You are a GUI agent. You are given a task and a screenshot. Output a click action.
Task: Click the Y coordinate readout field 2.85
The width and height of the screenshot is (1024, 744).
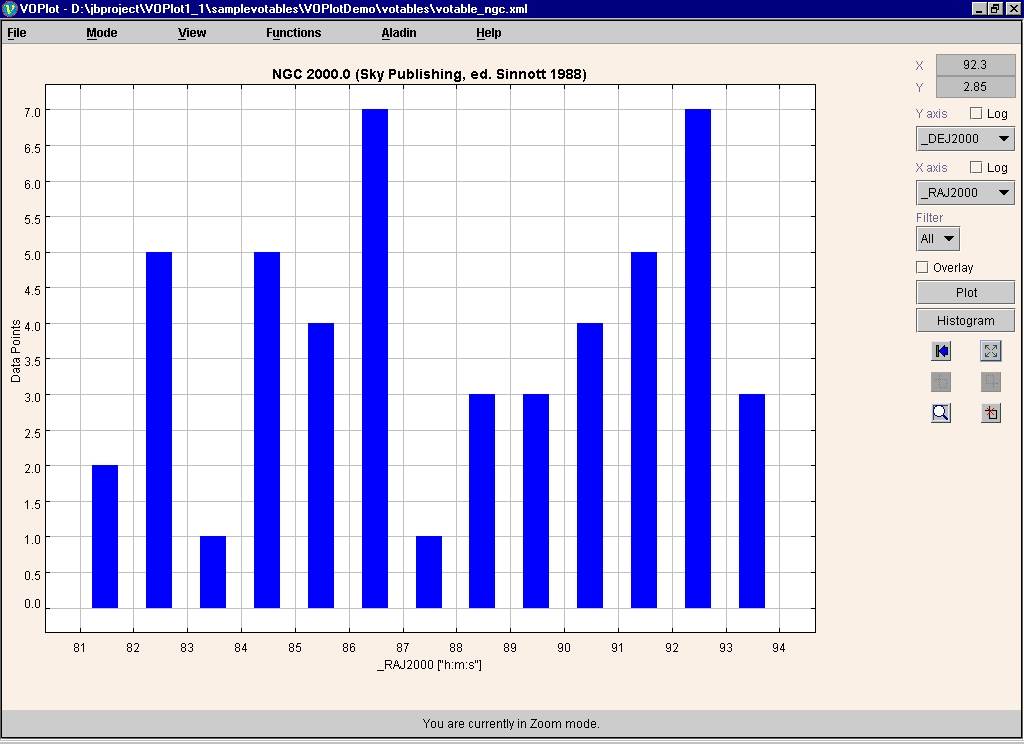(974, 87)
